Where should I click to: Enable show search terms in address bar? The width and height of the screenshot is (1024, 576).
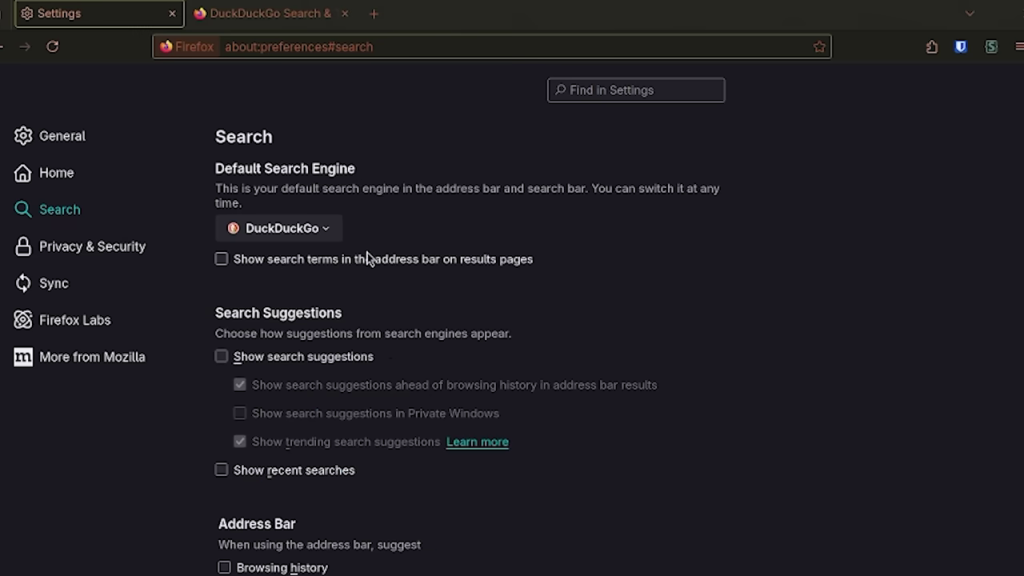click(221, 259)
